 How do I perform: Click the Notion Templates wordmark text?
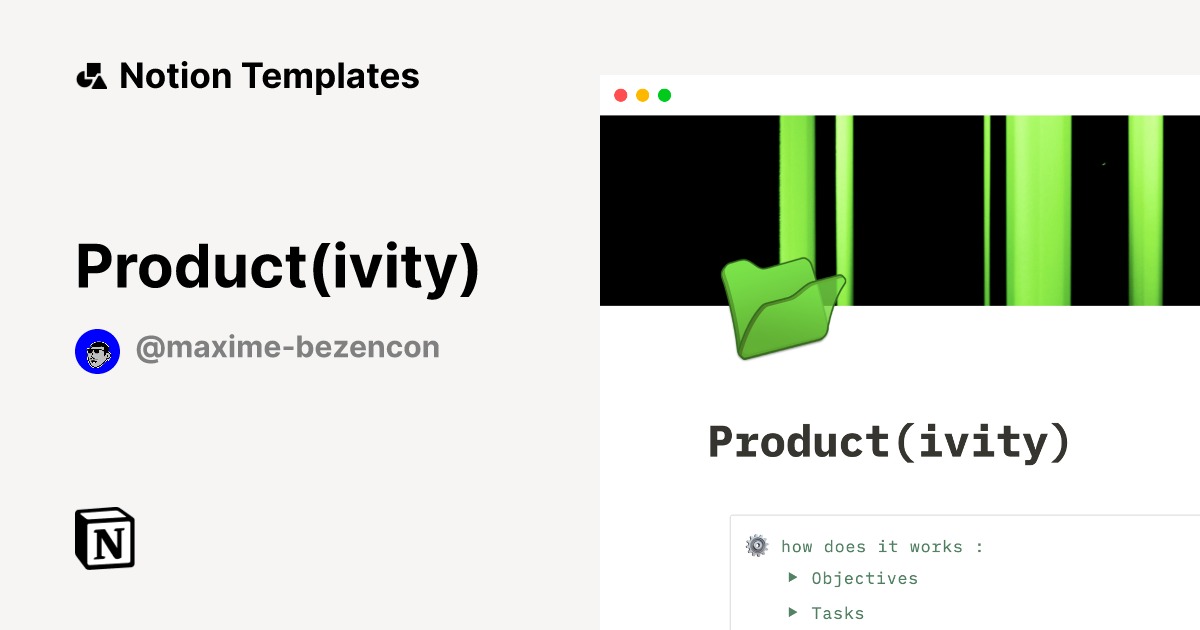pyautogui.click(x=270, y=75)
